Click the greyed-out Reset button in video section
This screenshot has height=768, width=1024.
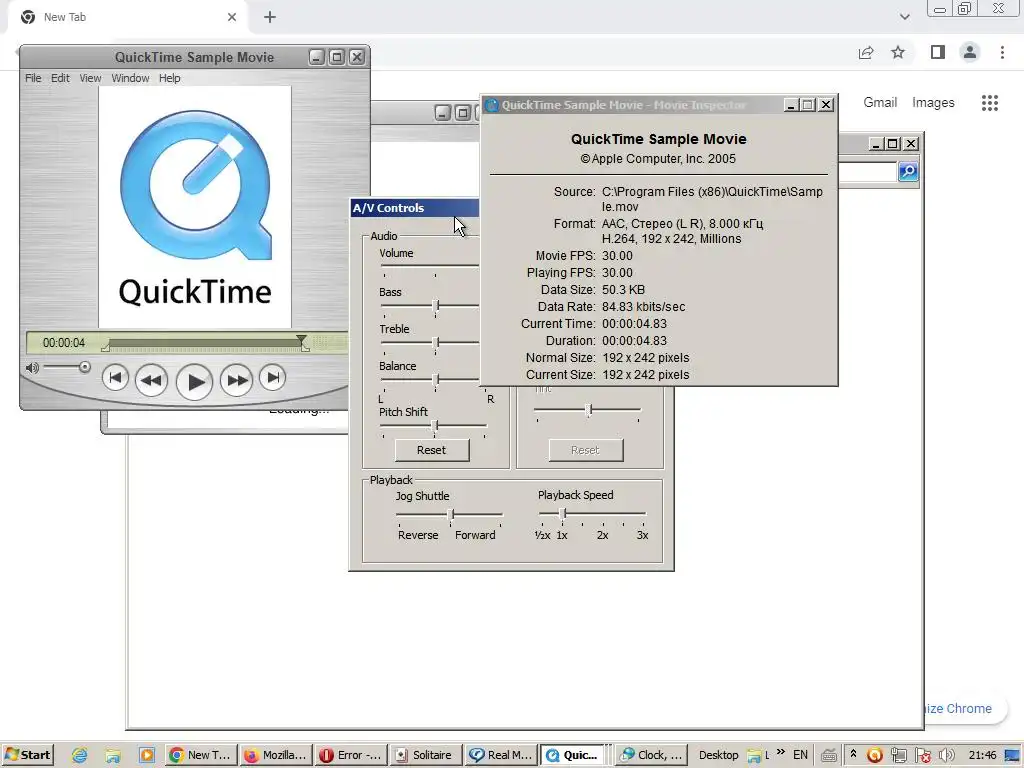[586, 450]
